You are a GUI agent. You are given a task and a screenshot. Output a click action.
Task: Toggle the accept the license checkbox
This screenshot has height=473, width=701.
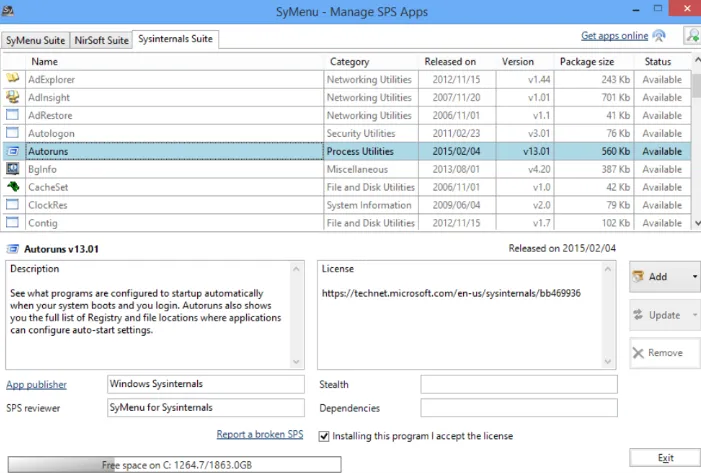(x=324, y=436)
